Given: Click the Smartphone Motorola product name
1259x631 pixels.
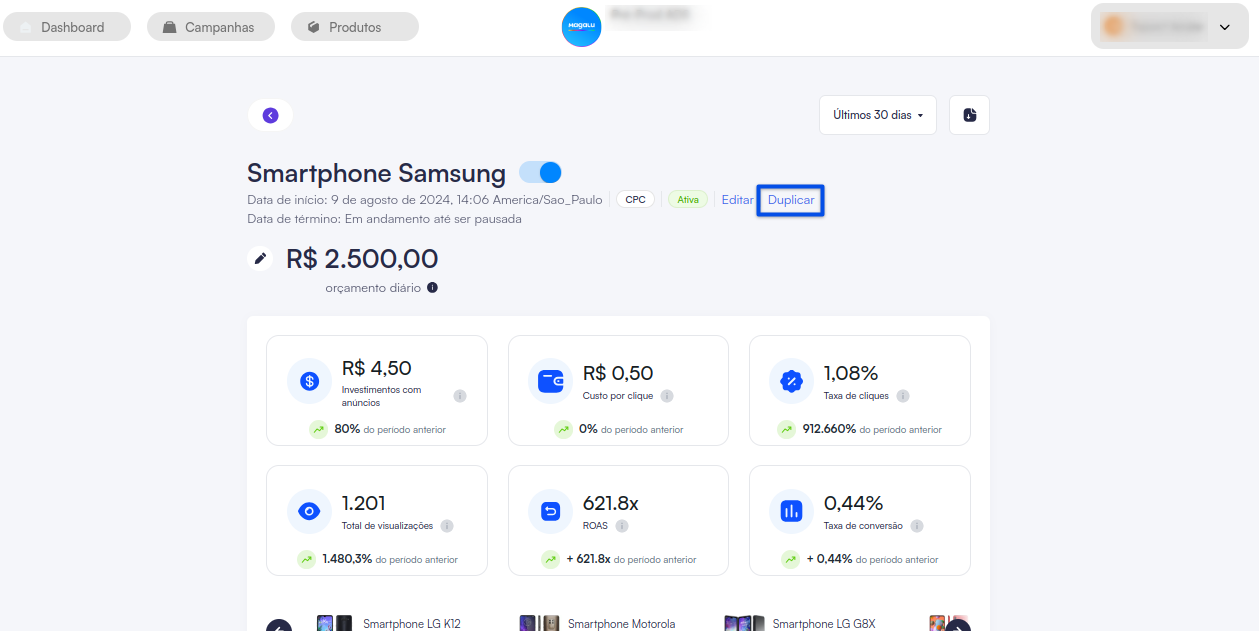Looking at the screenshot, I should tap(622, 624).
